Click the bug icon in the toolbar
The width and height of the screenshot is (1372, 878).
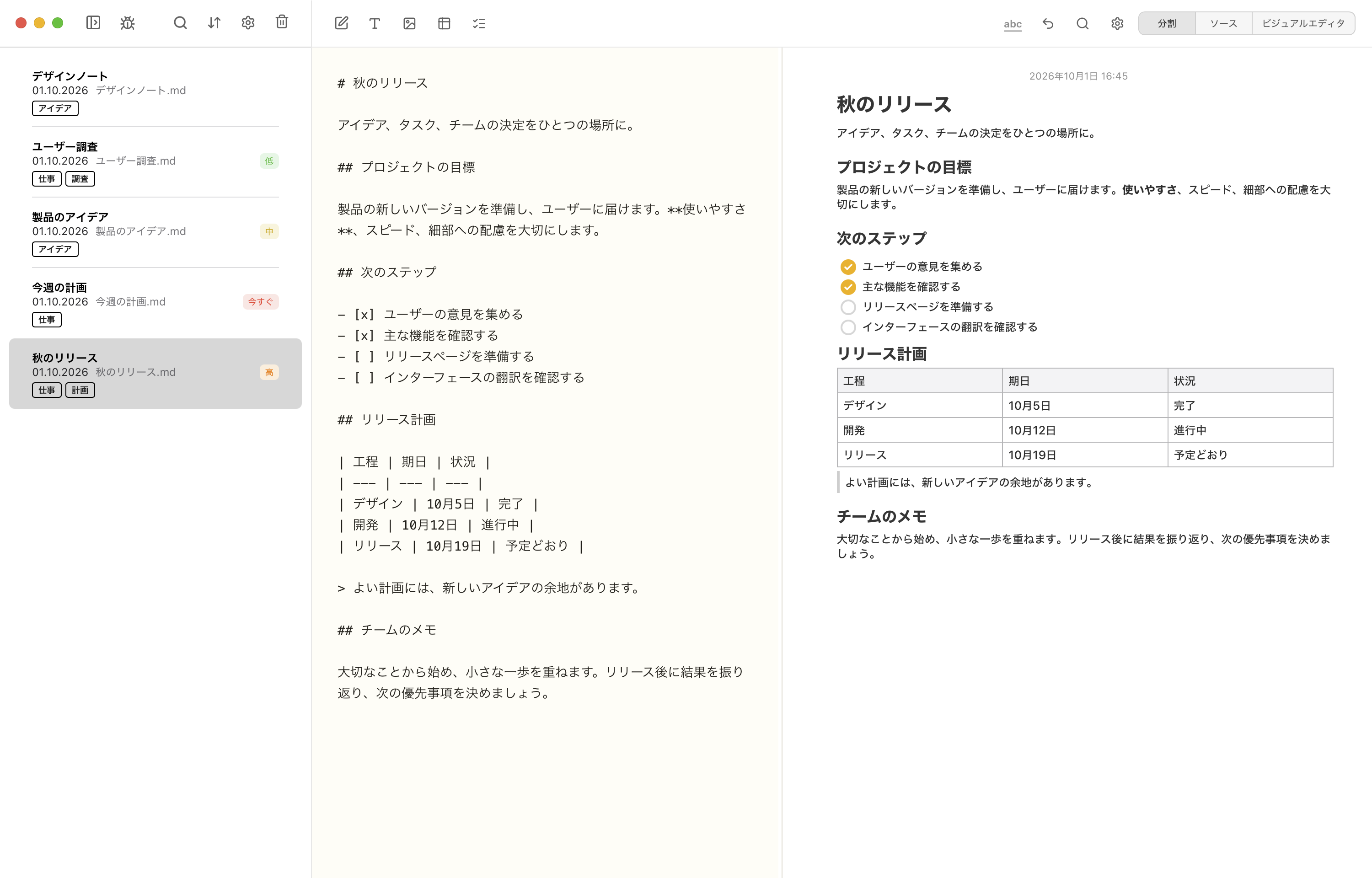128,23
